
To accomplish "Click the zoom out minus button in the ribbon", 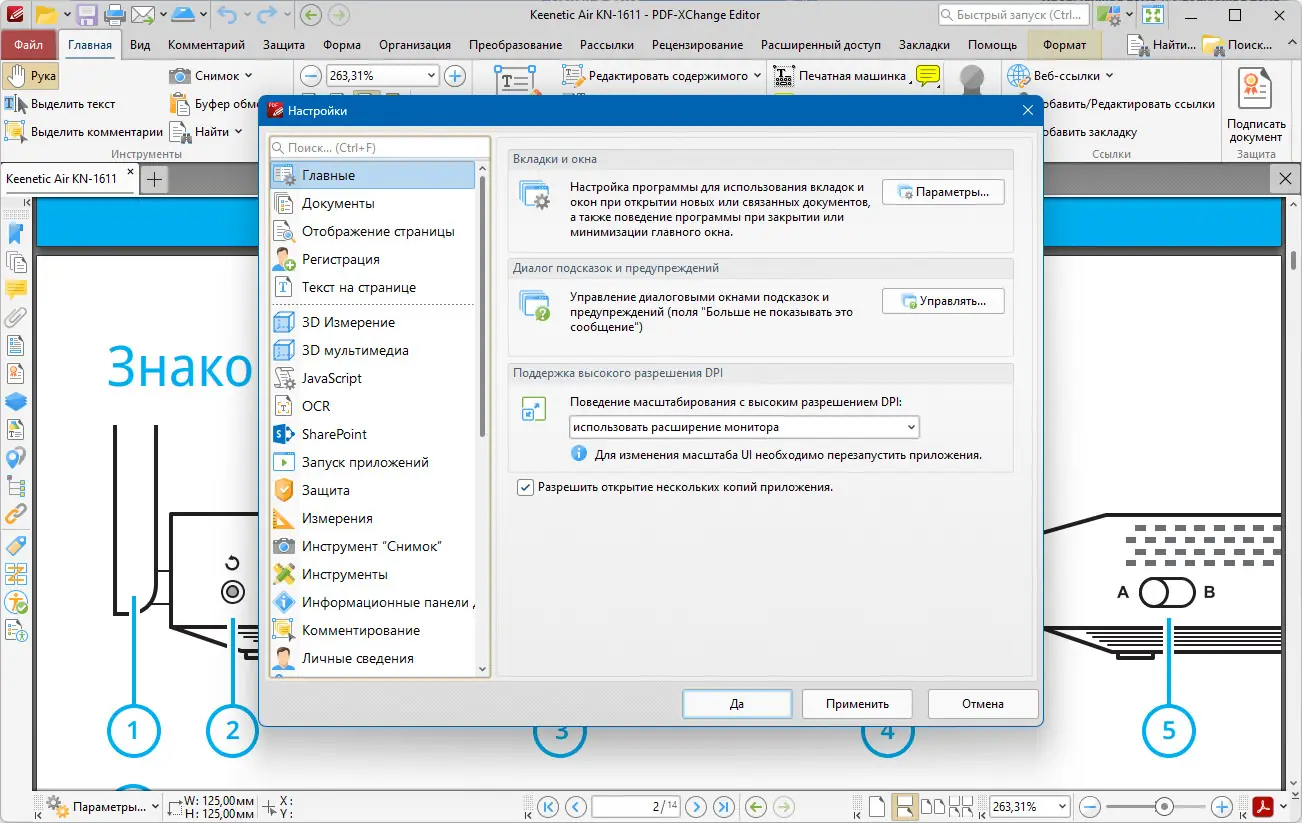I will (310, 76).
